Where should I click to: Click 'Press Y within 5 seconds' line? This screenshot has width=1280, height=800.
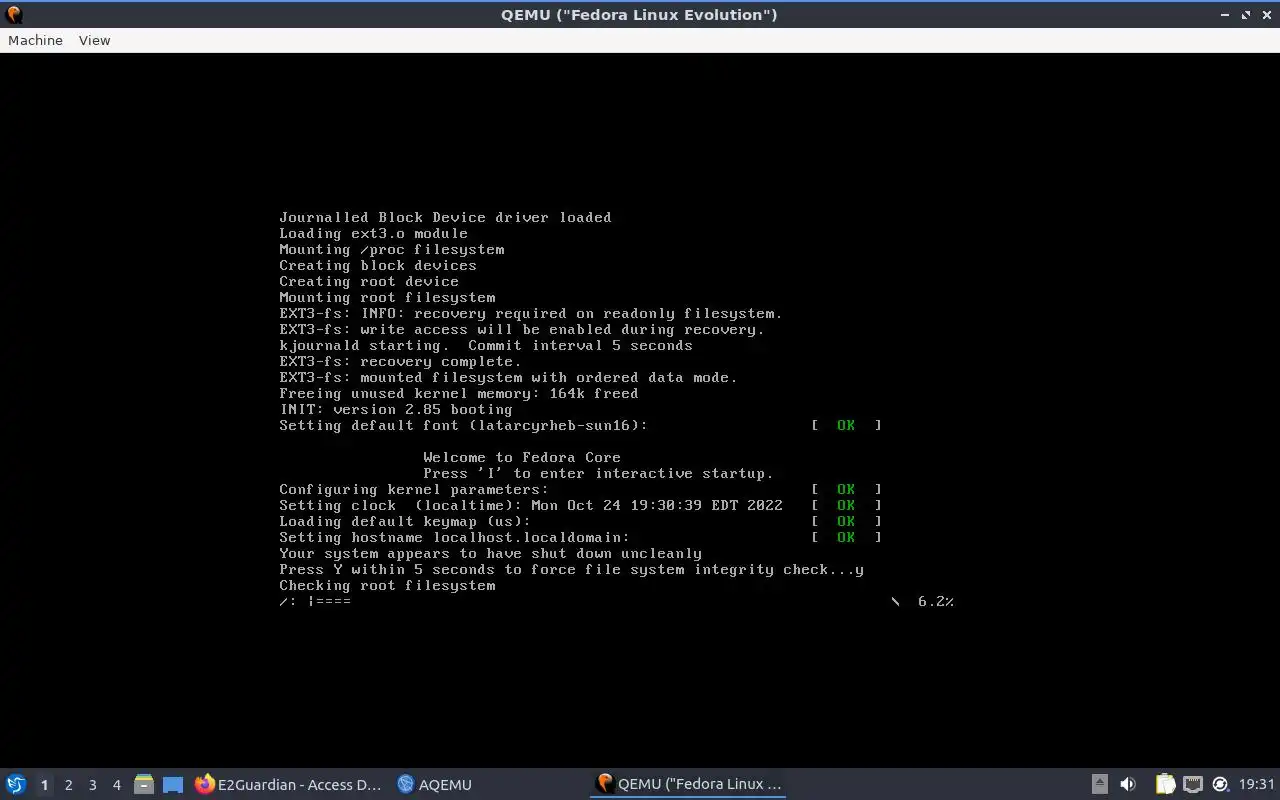point(571,569)
